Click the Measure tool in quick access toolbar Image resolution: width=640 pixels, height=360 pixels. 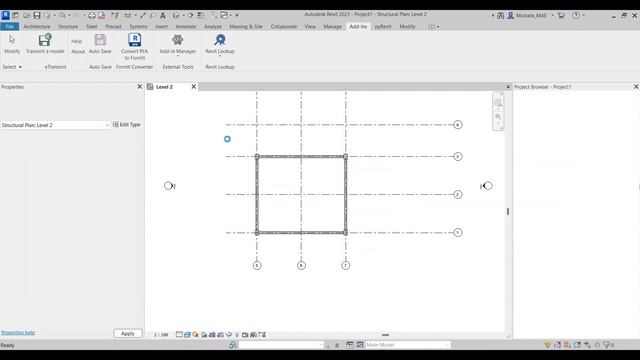(128, 16)
